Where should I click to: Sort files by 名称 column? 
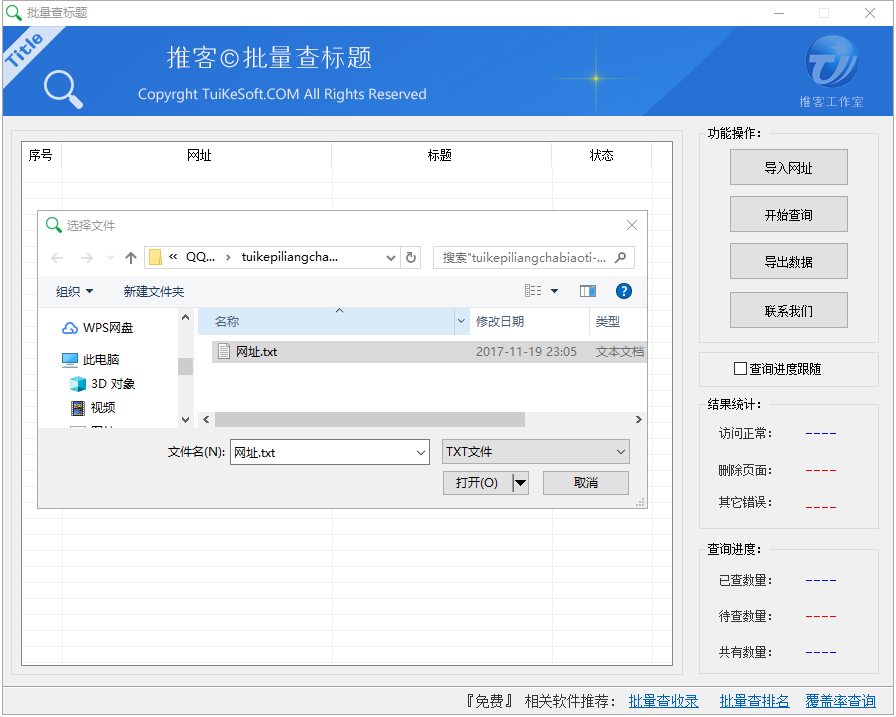pos(326,322)
